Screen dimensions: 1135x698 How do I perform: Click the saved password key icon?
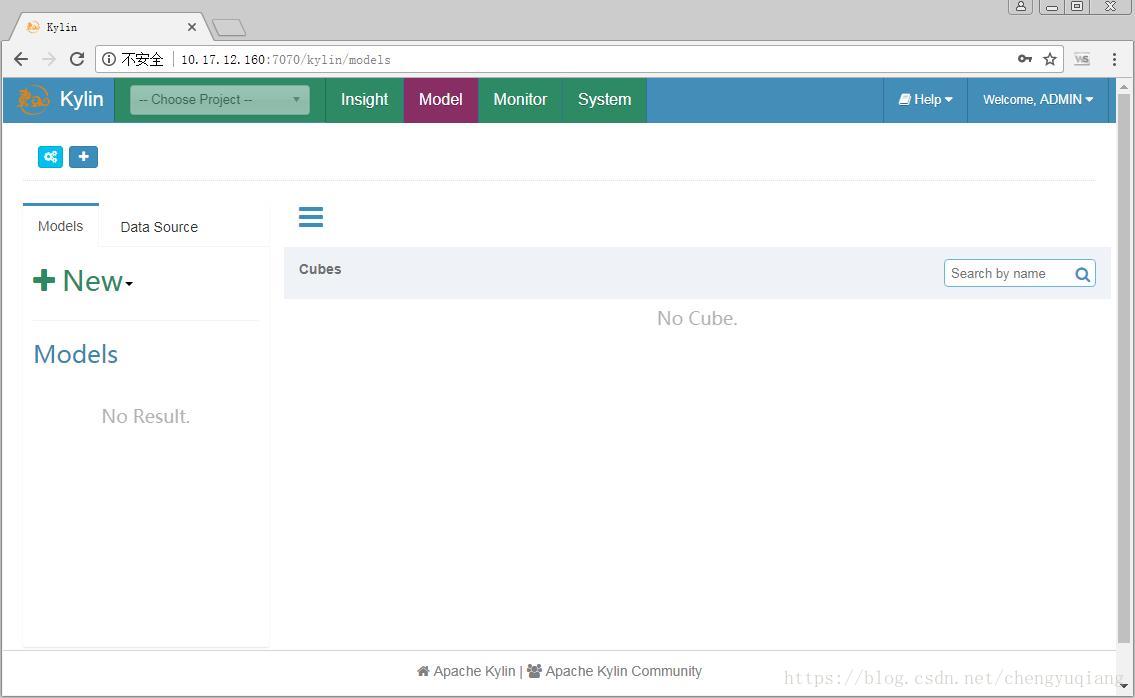pos(1024,59)
